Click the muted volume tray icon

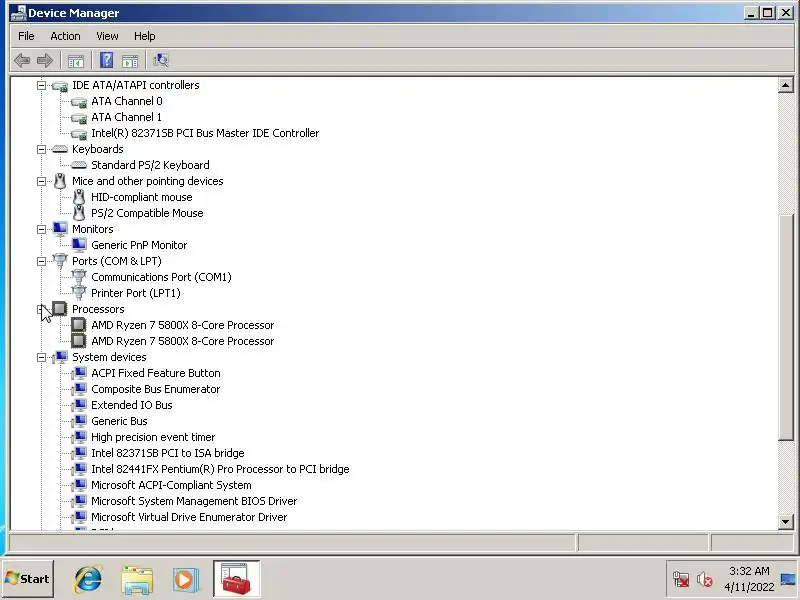point(705,579)
